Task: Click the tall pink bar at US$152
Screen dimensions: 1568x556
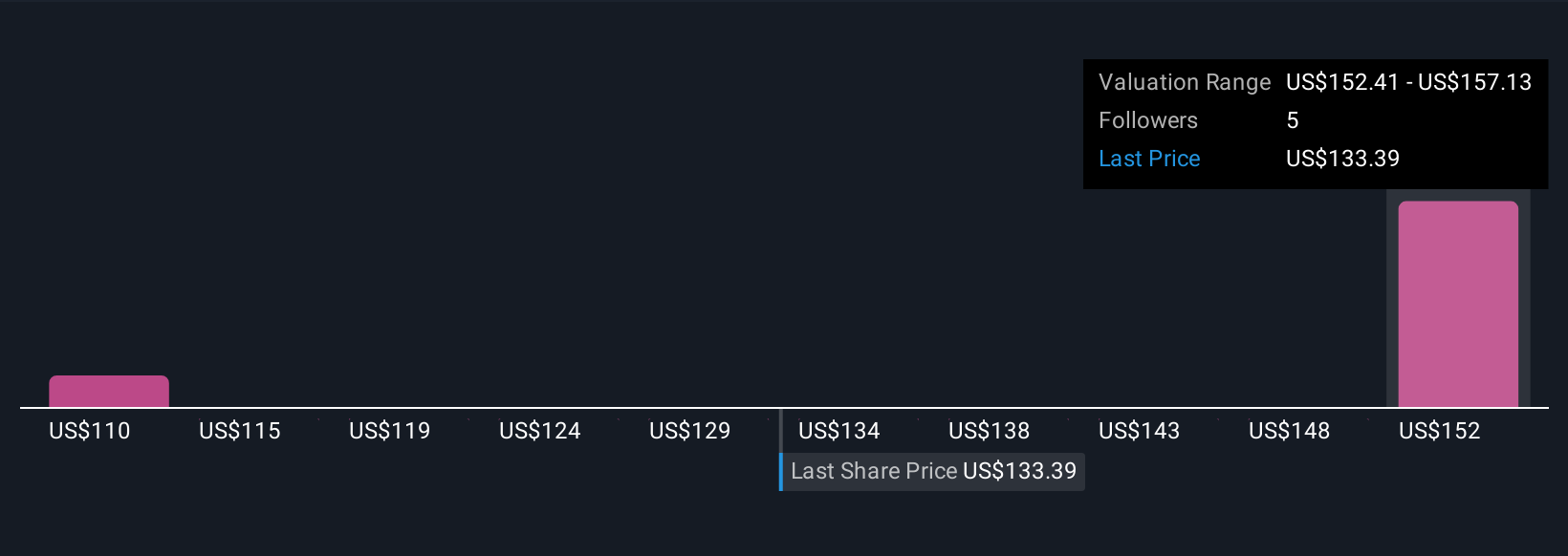Action: [x=1458, y=304]
